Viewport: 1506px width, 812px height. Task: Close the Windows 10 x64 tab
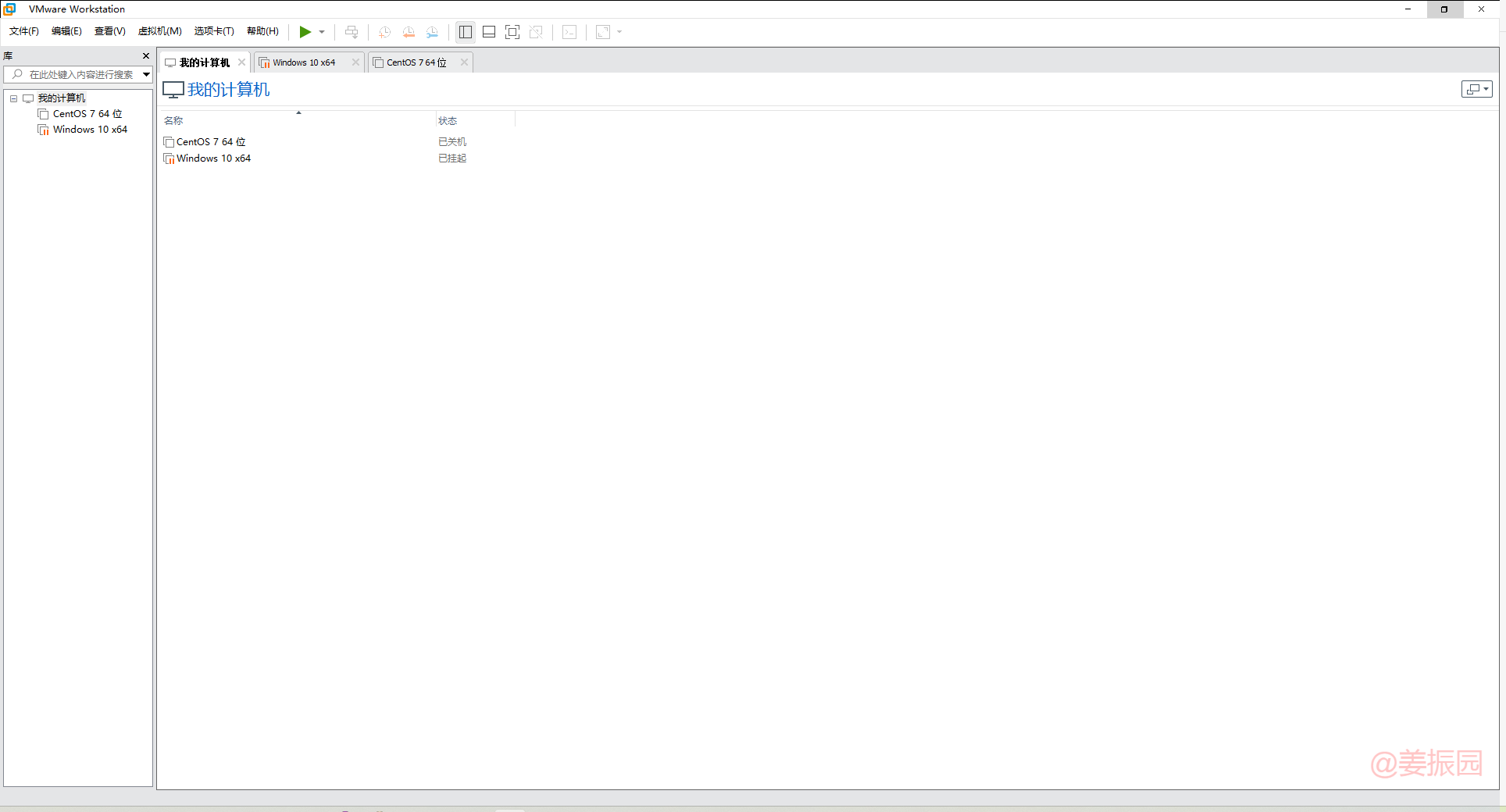point(355,62)
